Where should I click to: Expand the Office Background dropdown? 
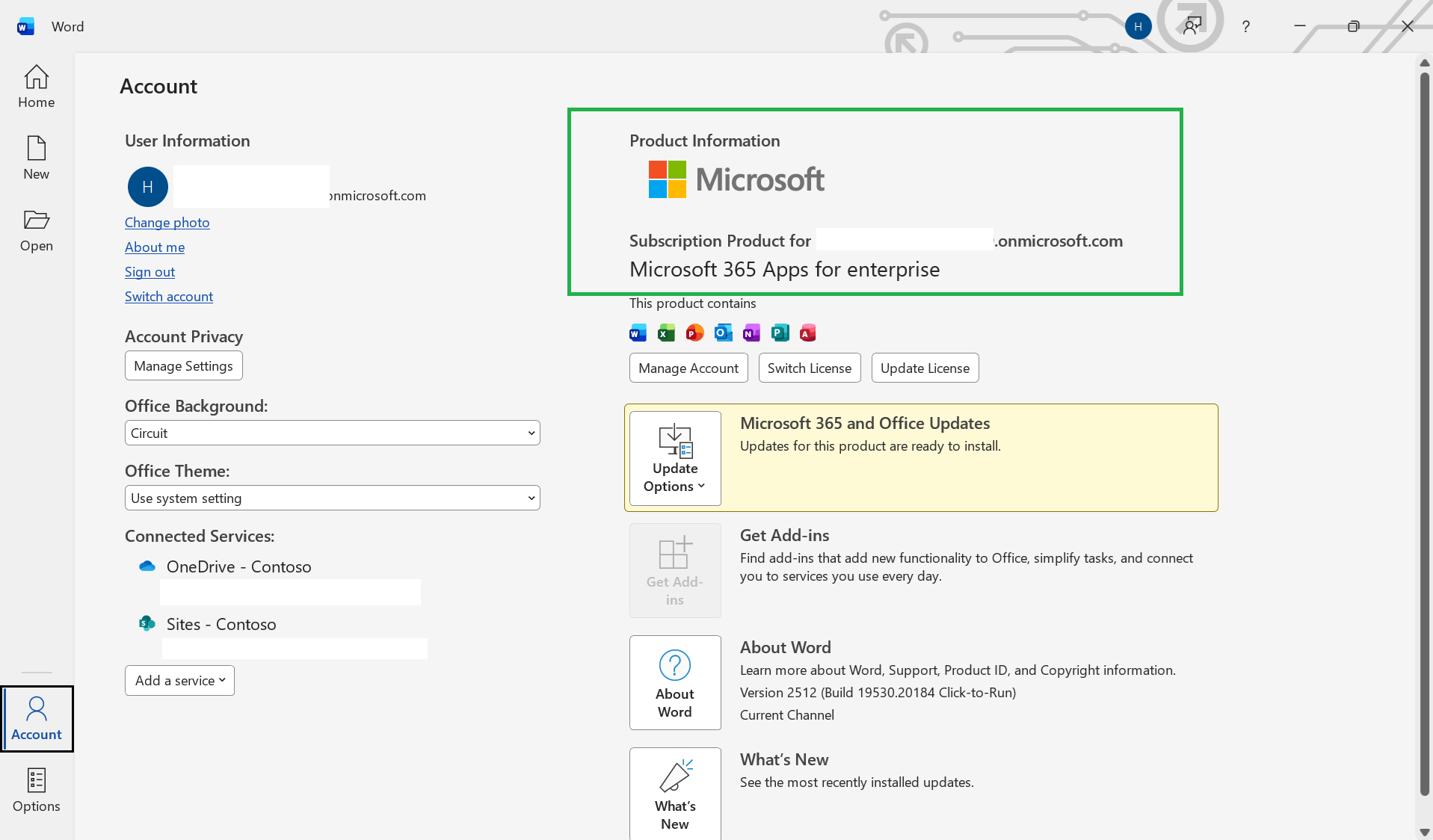pyautogui.click(x=332, y=433)
